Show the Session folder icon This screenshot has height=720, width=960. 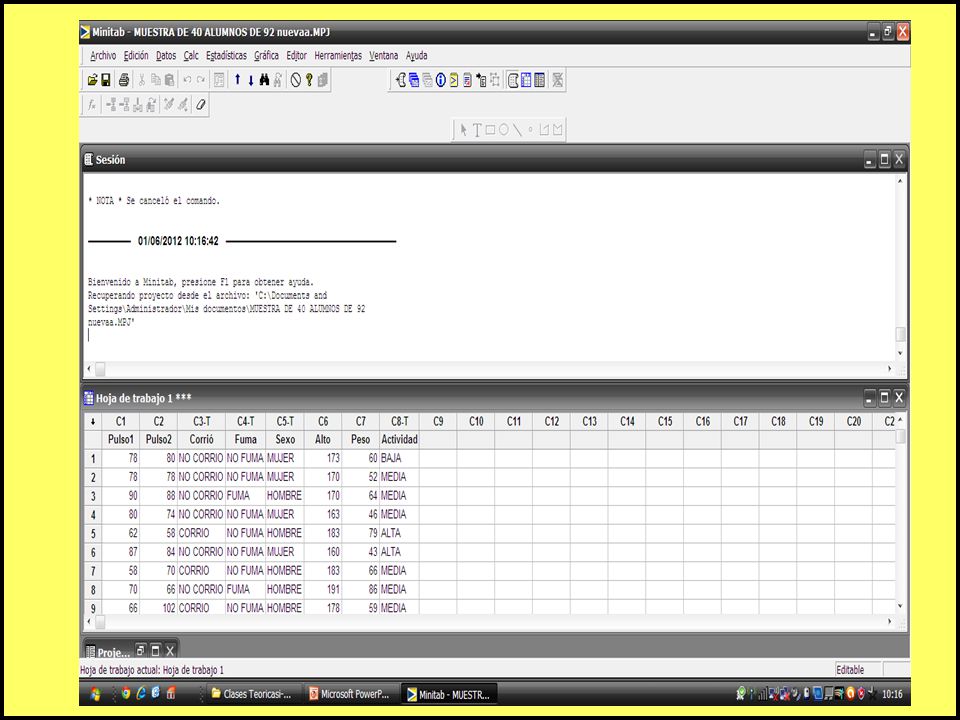coord(401,80)
